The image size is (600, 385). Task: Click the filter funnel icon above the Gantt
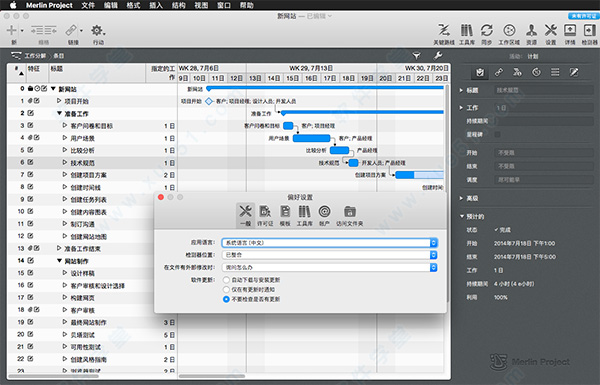pos(417,56)
